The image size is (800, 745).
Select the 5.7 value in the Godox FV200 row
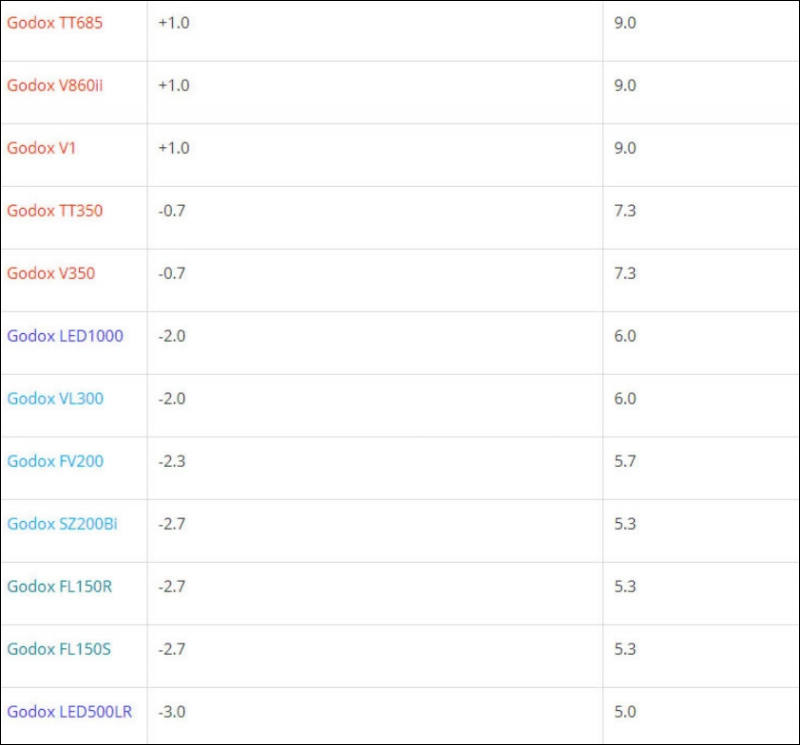click(625, 461)
